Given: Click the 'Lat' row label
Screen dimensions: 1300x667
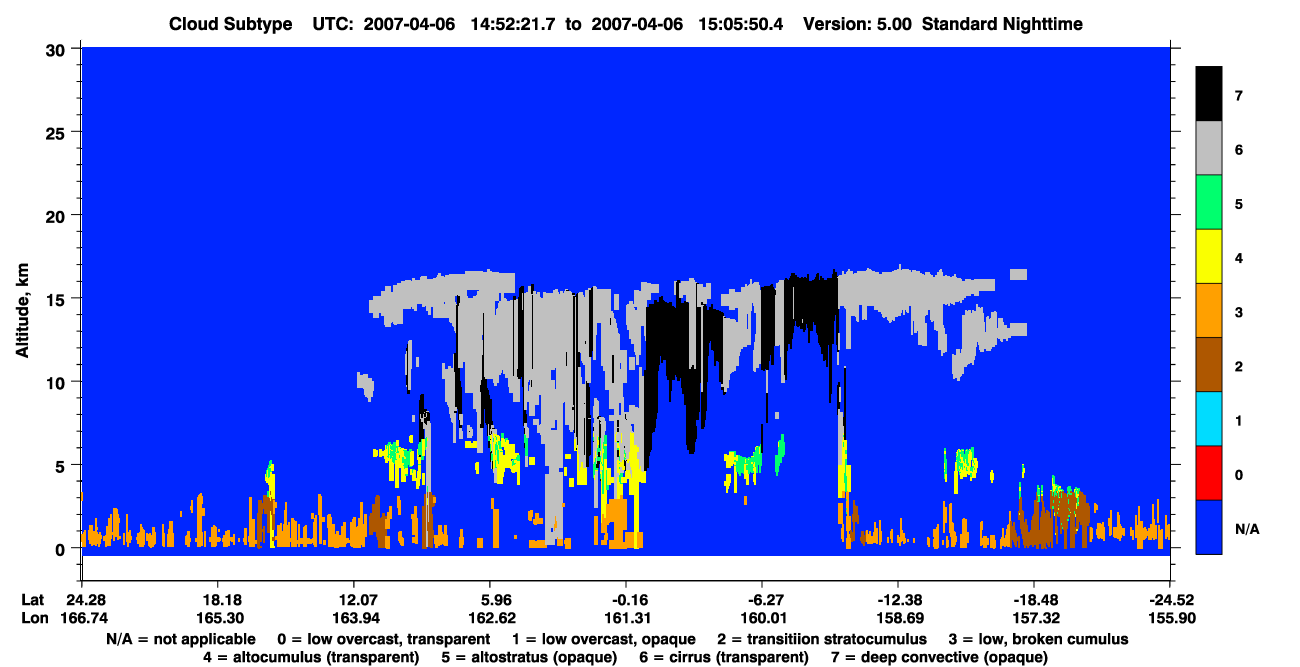Looking at the screenshot, I should 33,599.
